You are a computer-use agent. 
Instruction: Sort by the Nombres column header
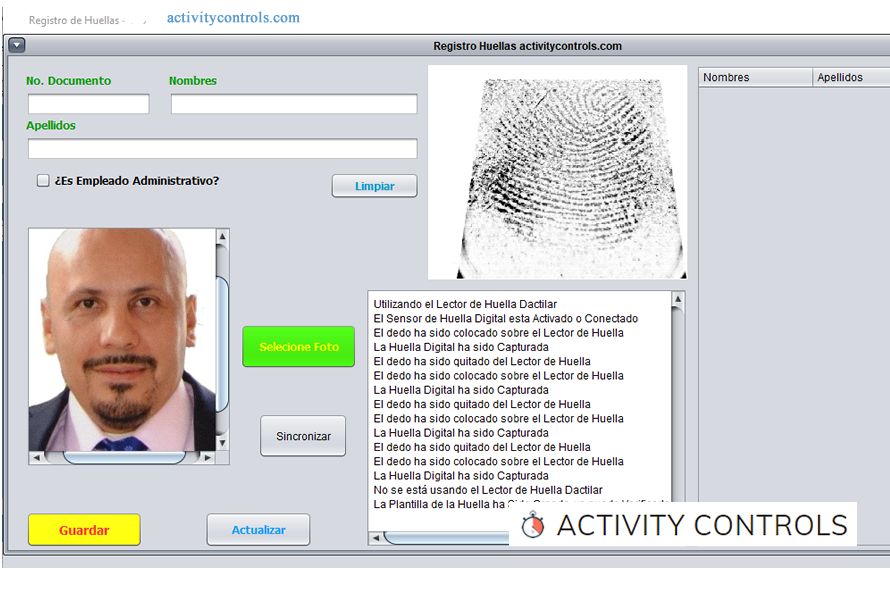(755, 77)
